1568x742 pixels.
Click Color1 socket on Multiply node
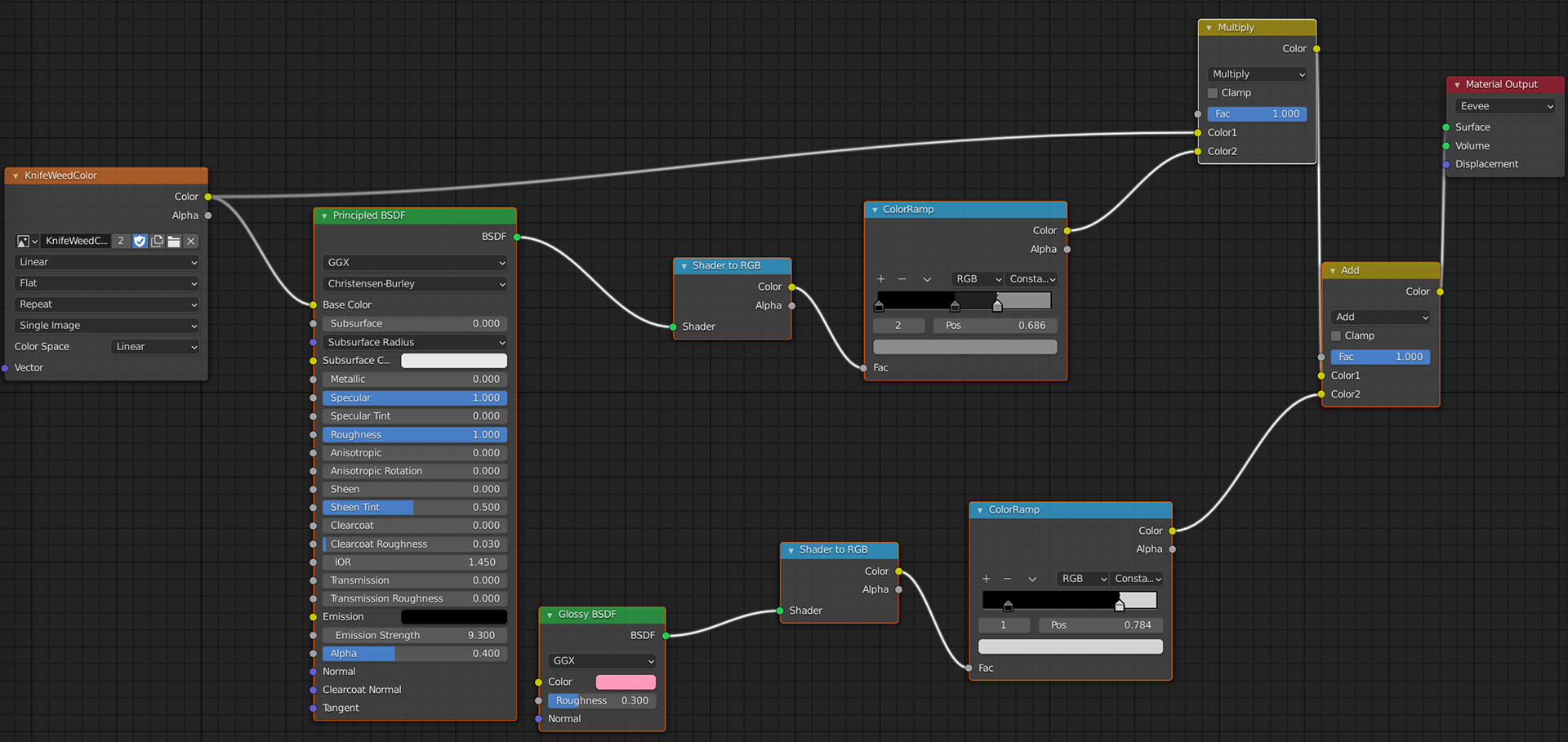coord(1198,132)
